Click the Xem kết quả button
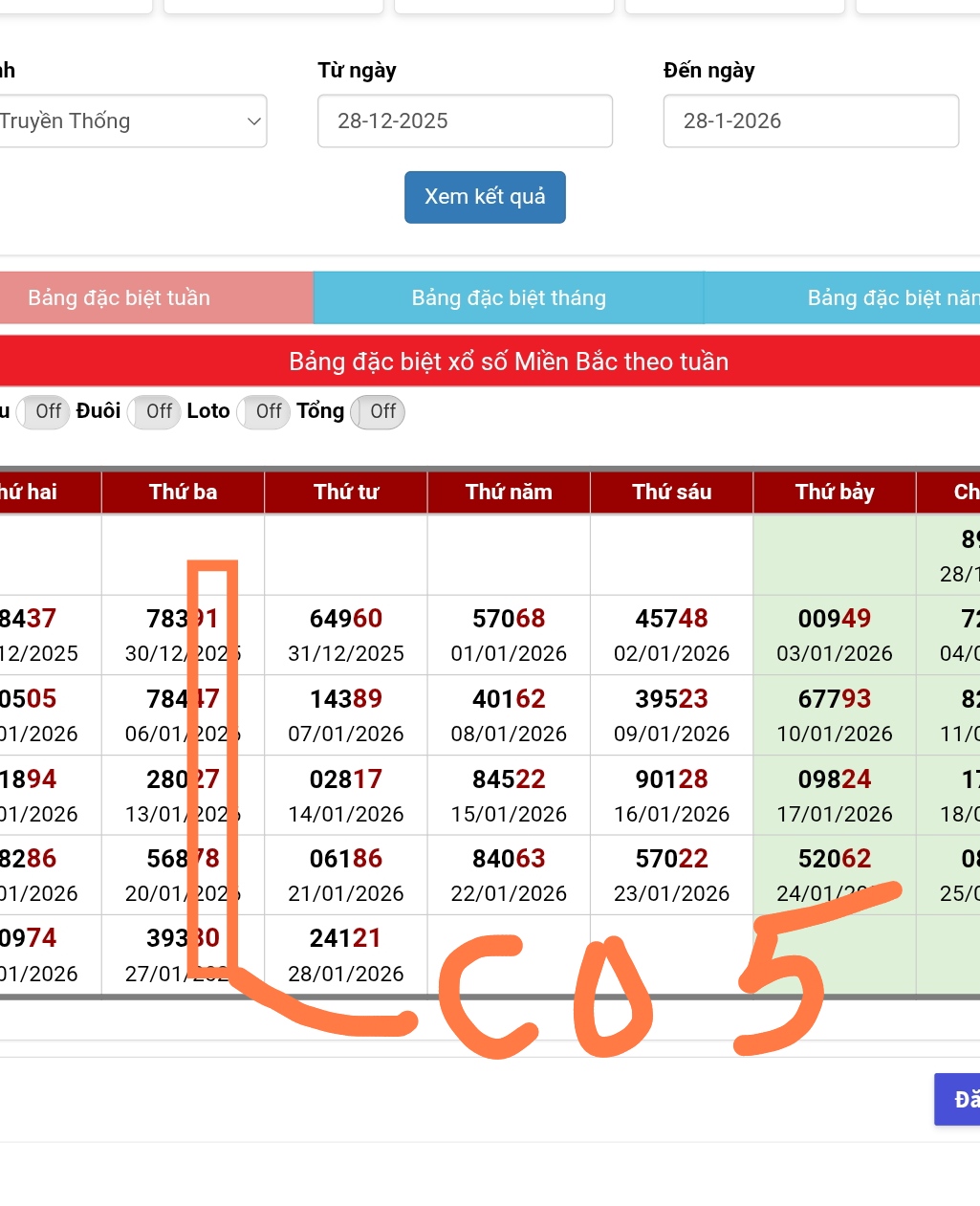 (485, 197)
